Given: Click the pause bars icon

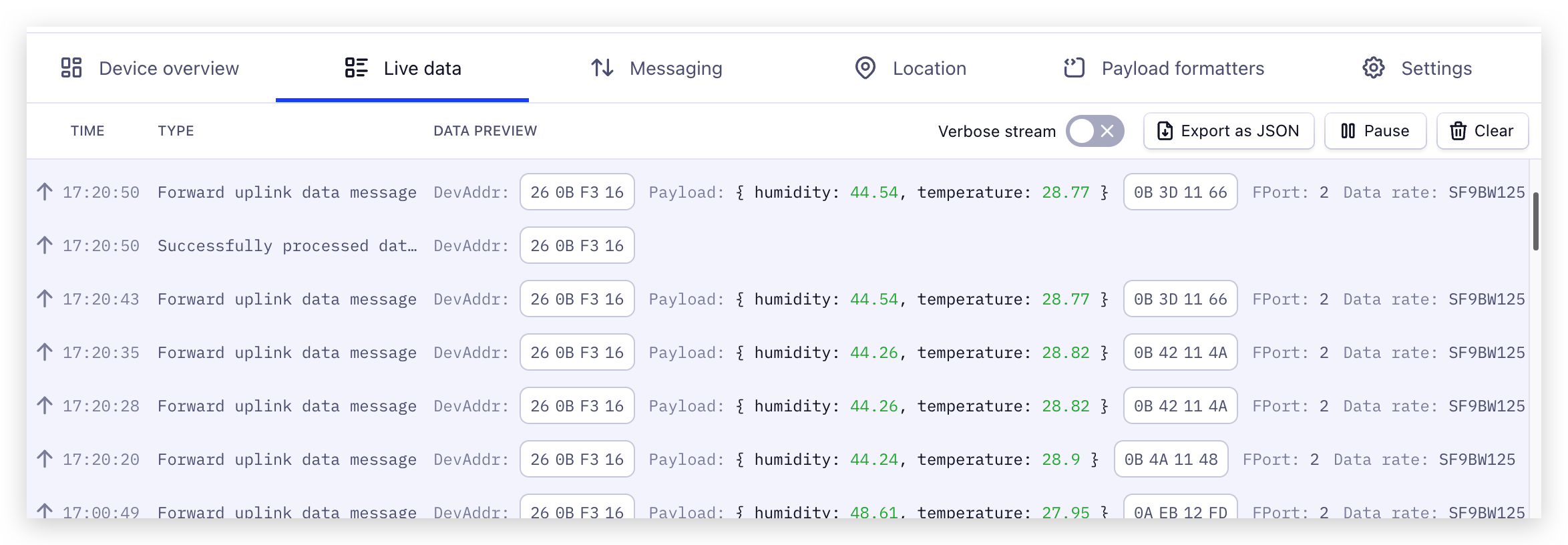Looking at the screenshot, I should (1348, 131).
